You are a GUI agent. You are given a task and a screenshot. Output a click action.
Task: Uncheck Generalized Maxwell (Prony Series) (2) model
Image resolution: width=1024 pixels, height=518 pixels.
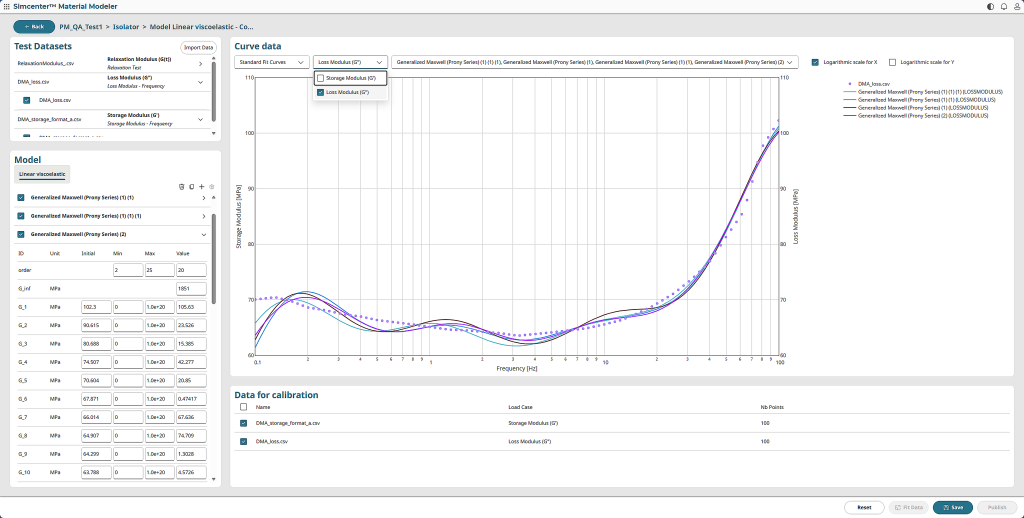click(21, 235)
